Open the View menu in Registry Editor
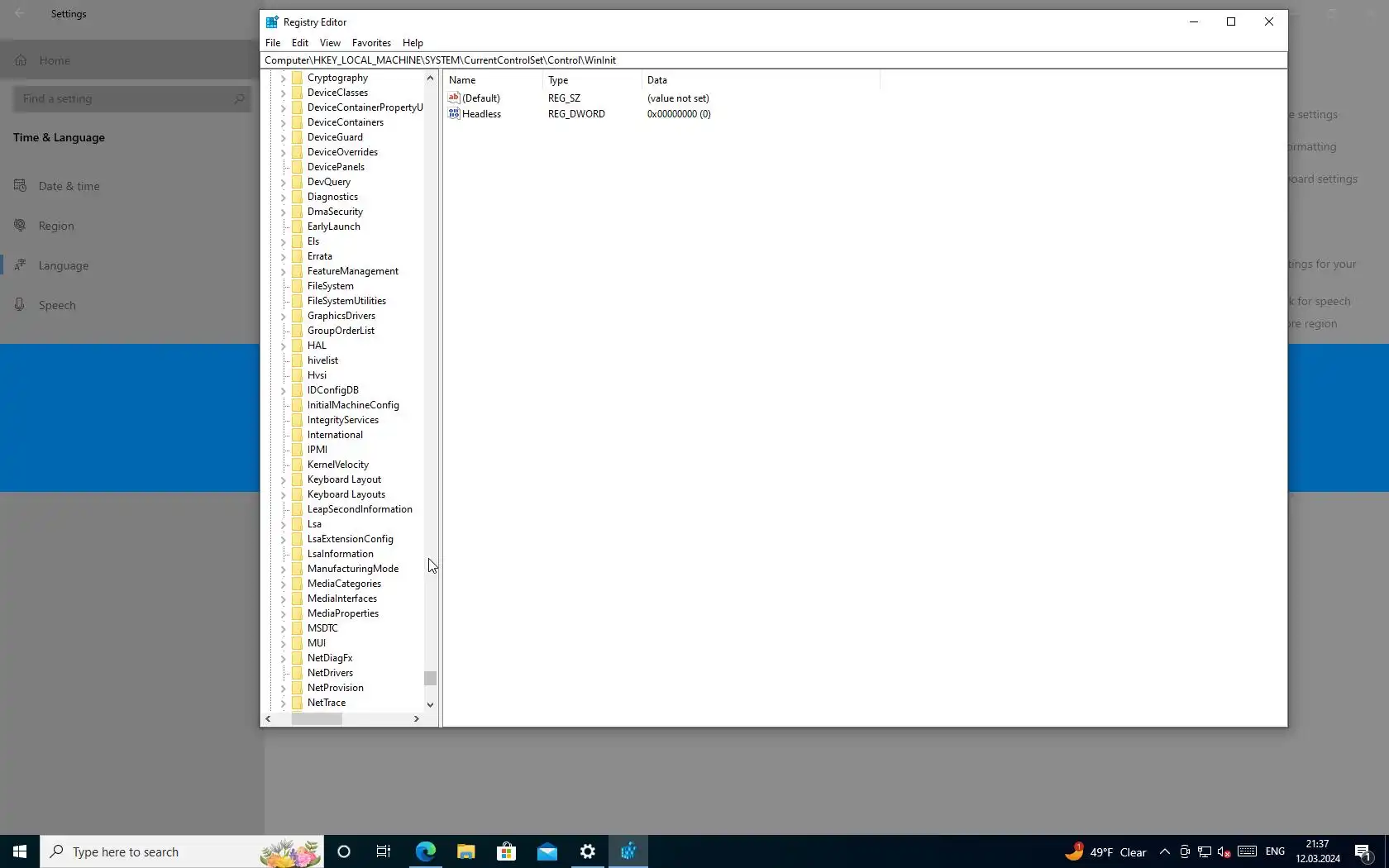The width and height of the screenshot is (1389, 868). (x=330, y=43)
